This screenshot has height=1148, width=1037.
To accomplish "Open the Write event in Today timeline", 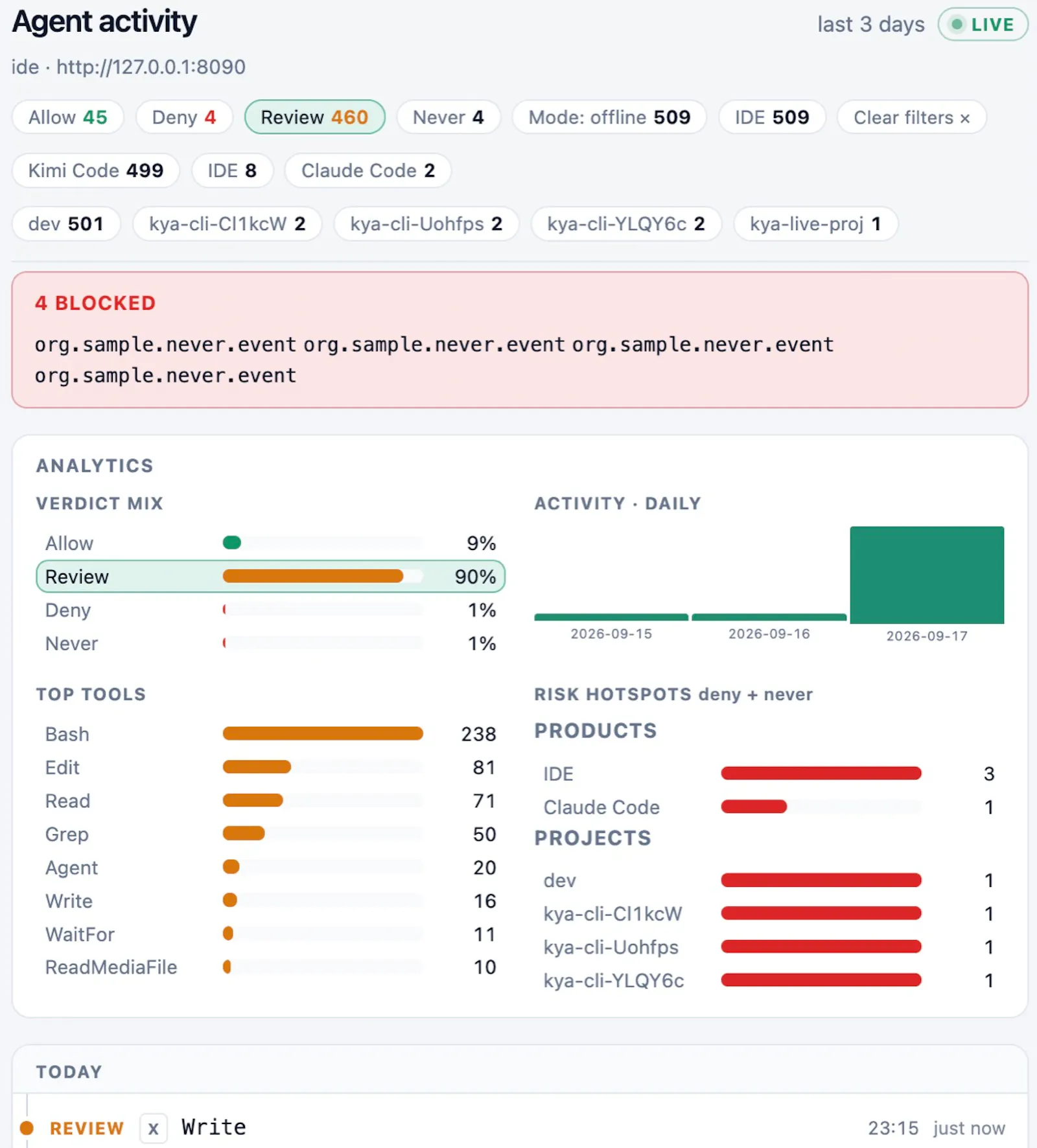I will 214,1127.
